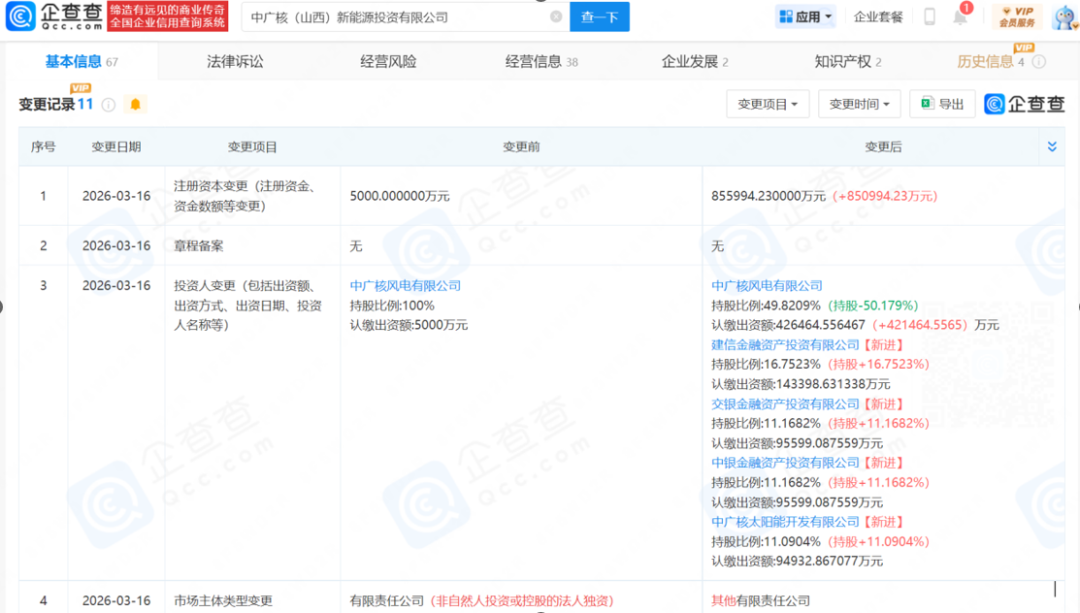This screenshot has width=1080, height=613.
Task: Export records with 导出 button
Action: (942, 104)
